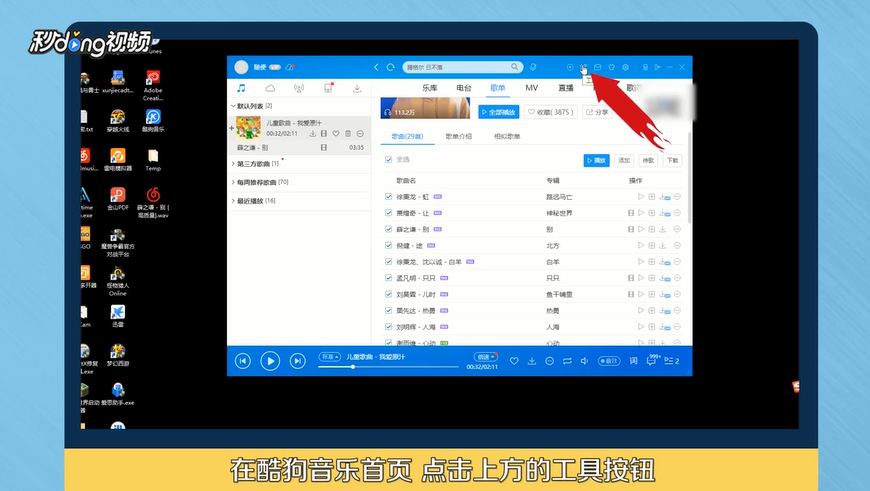Click the songlist vertical scrollbar
The width and height of the screenshot is (870, 491).
(689, 178)
